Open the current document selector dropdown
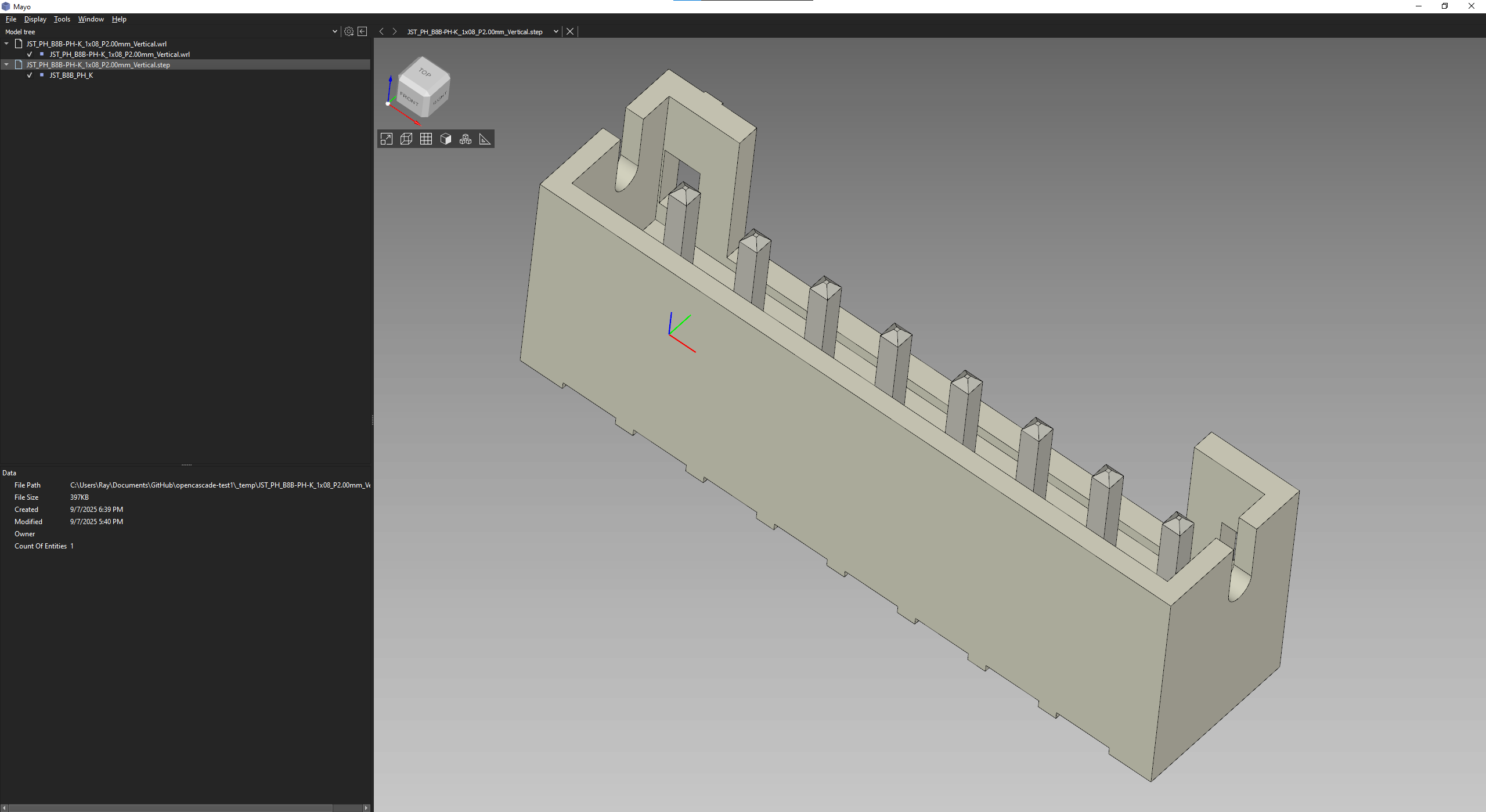Viewport: 1486px width, 812px height. [x=556, y=31]
